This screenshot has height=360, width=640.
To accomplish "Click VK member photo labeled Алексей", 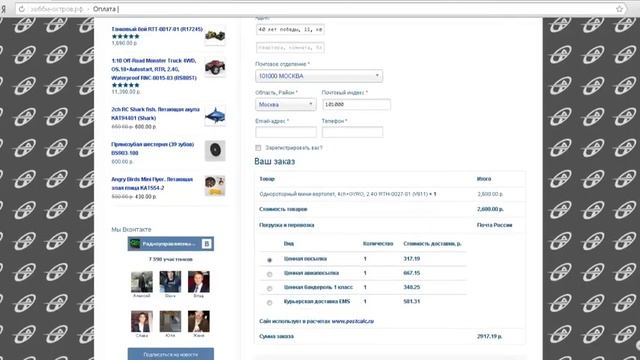I will click(x=142, y=282).
